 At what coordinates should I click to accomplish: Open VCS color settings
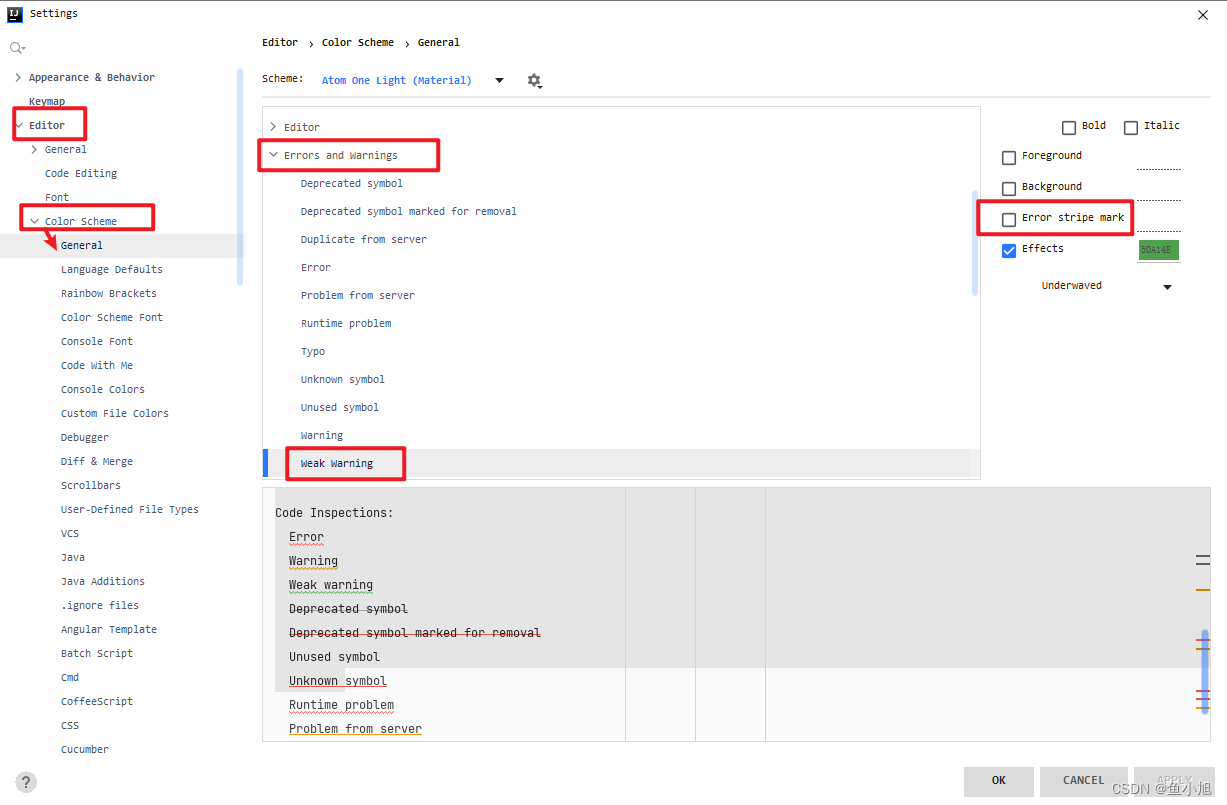pyautogui.click(x=70, y=534)
